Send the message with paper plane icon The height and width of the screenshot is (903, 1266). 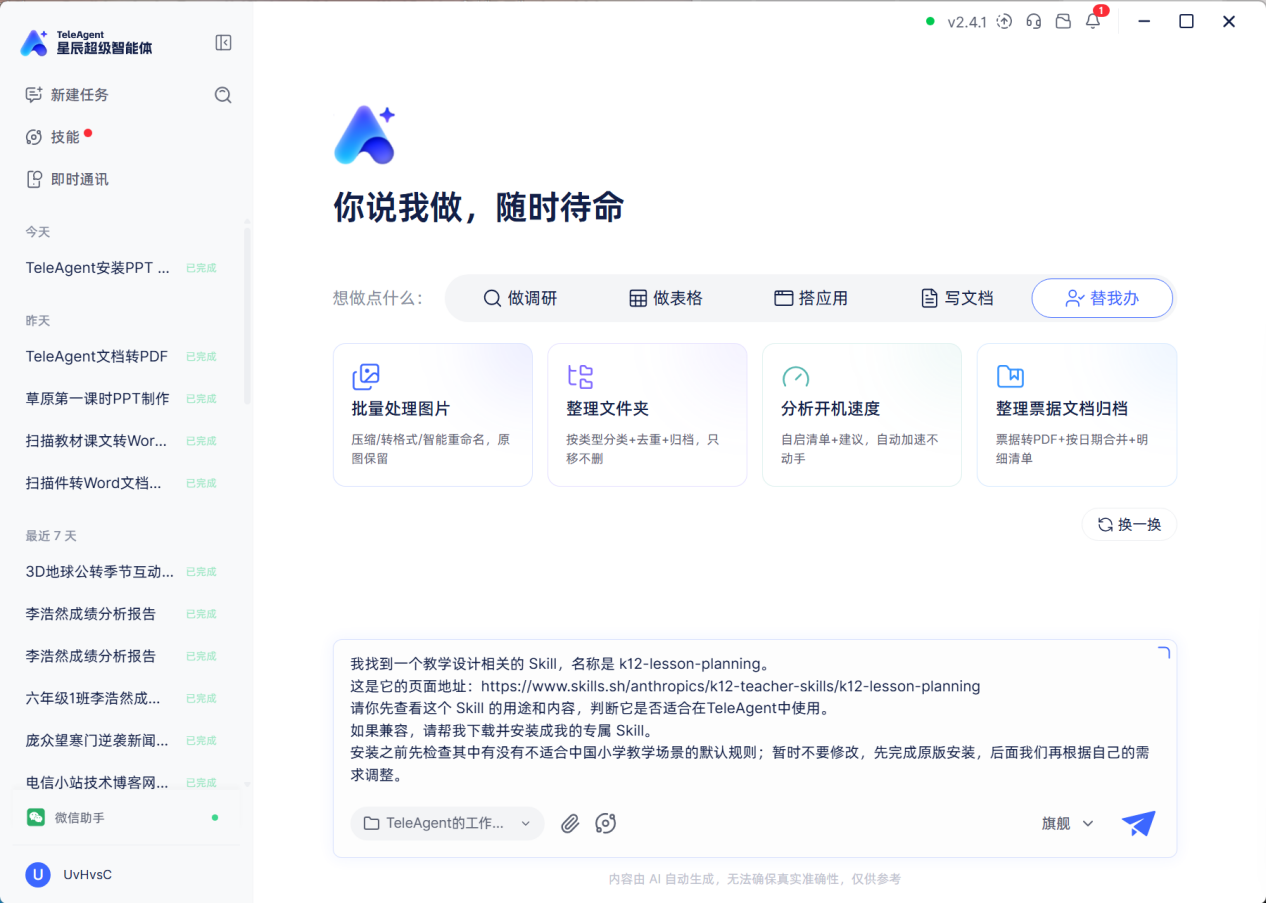(x=1138, y=823)
